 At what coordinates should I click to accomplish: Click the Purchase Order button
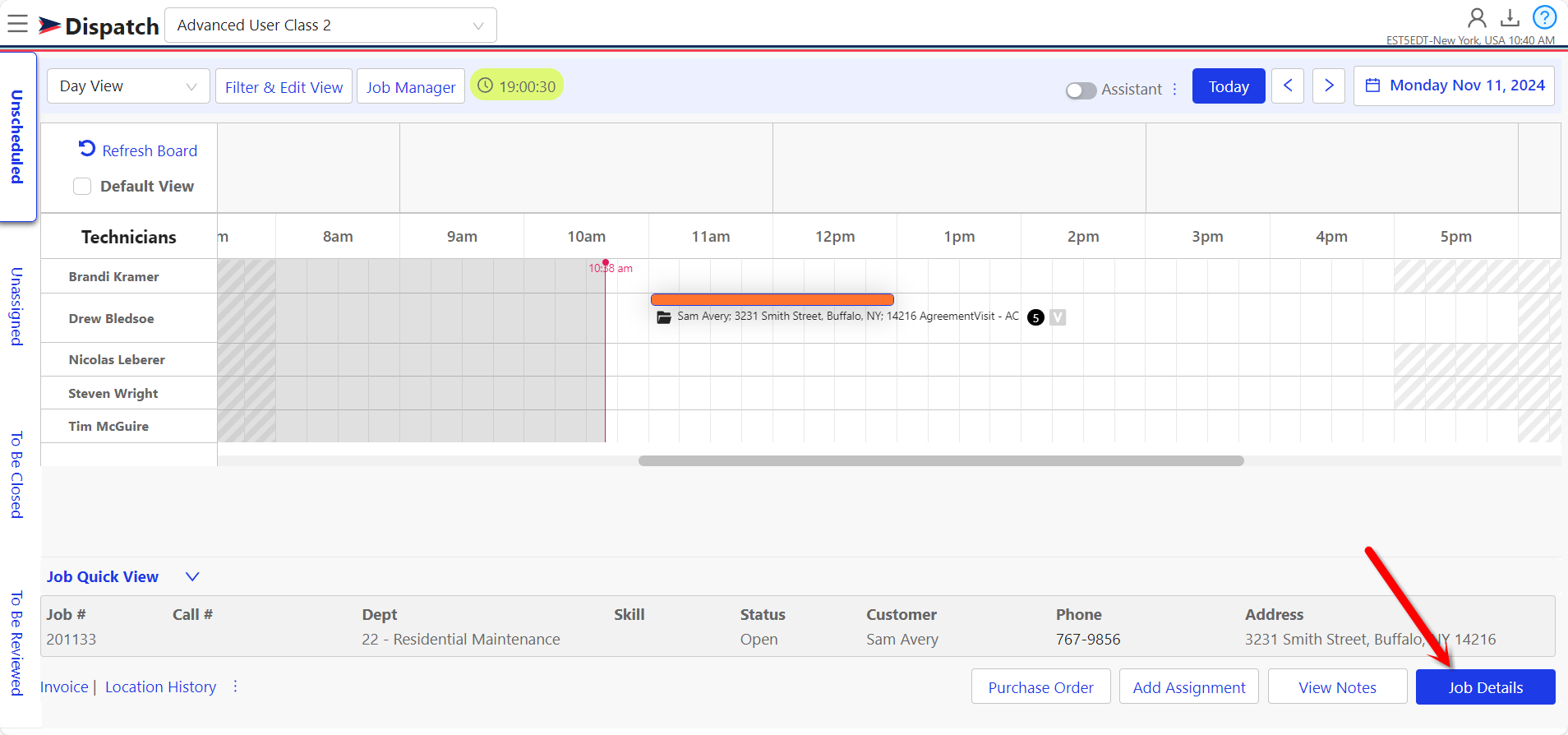(1041, 686)
